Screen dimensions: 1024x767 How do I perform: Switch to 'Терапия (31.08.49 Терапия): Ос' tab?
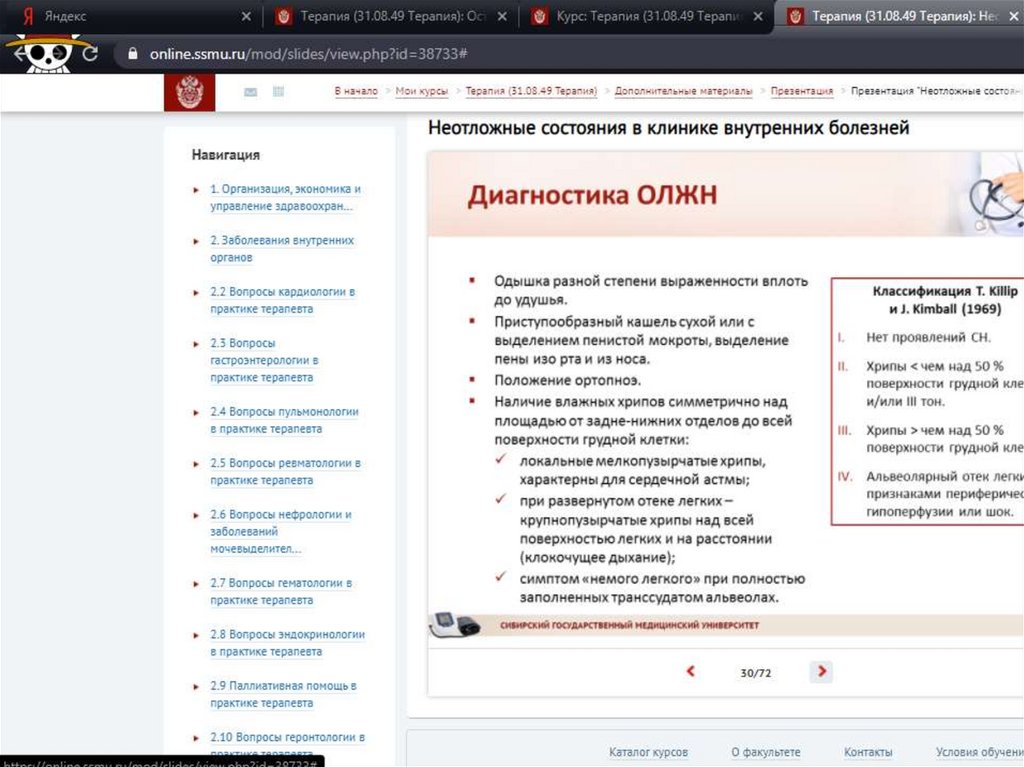(390, 16)
